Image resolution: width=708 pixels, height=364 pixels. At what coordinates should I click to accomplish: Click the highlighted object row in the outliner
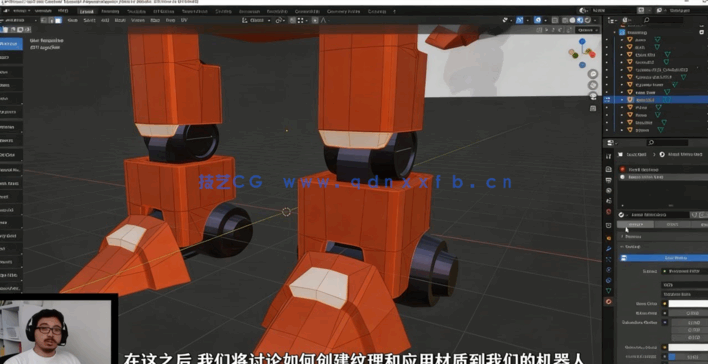coord(655,99)
